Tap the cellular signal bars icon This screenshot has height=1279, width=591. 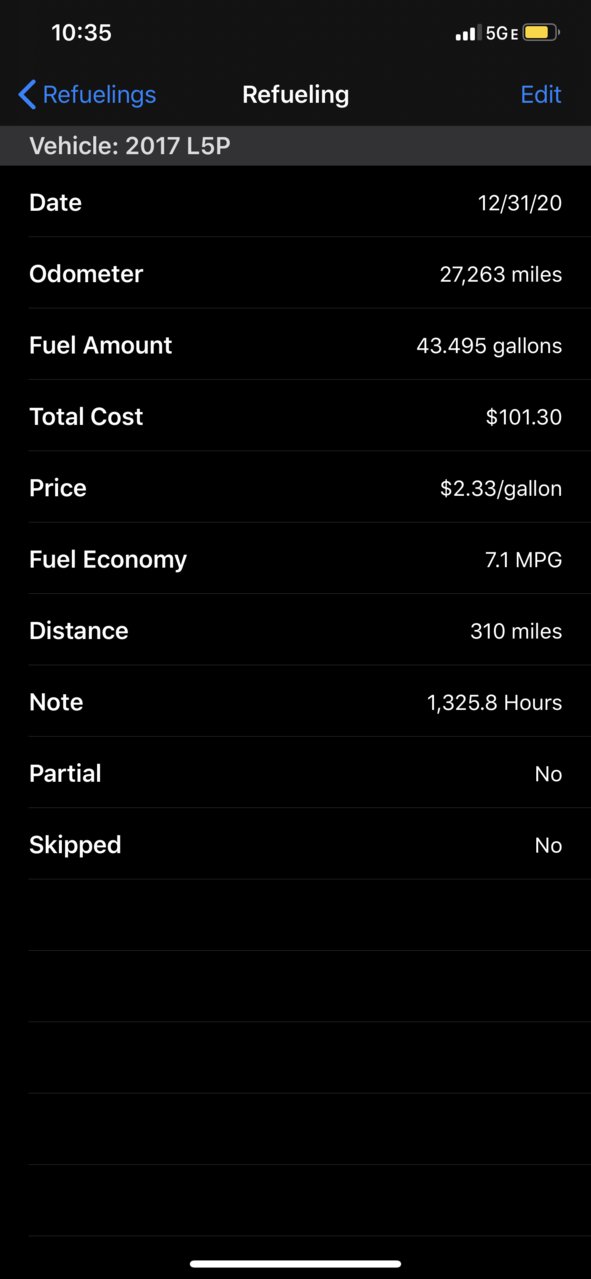point(466,34)
